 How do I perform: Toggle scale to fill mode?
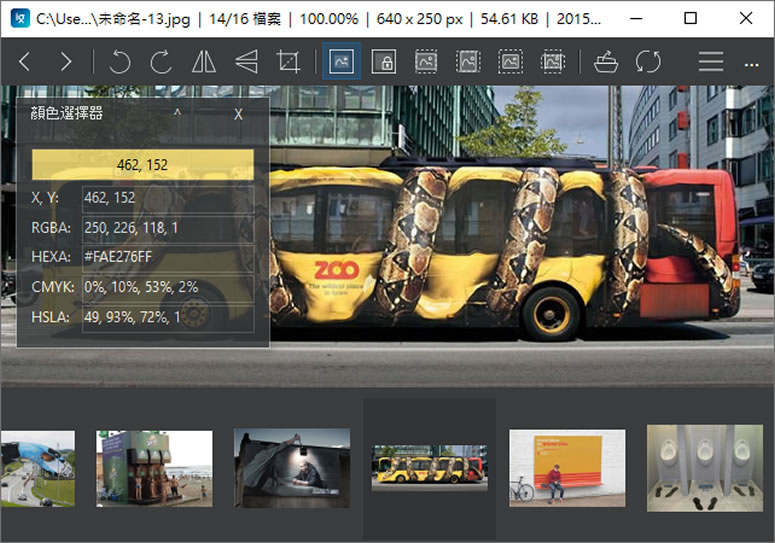pos(552,62)
